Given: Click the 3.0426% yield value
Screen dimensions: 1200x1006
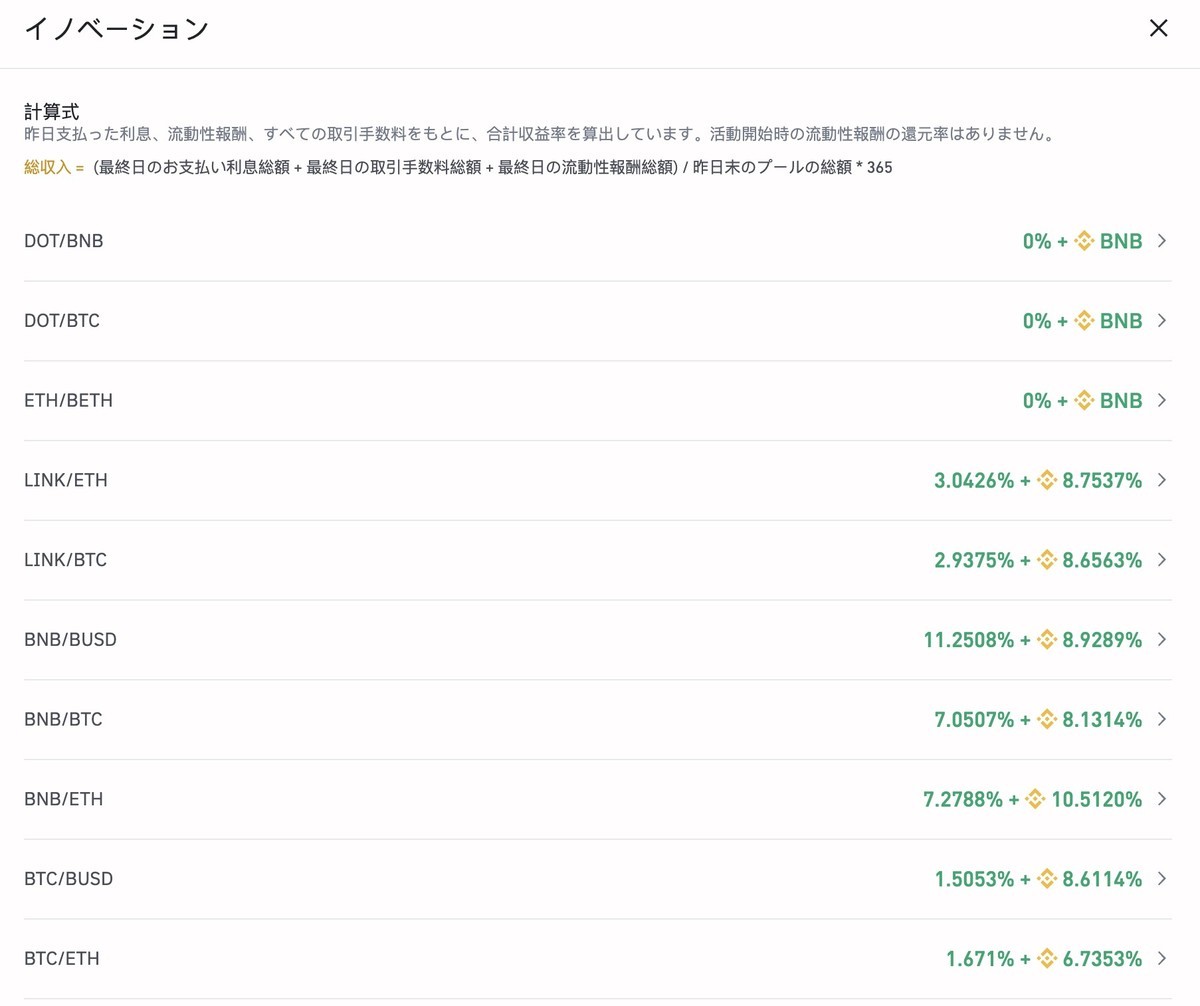Looking at the screenshot, I should coord(974,480).
